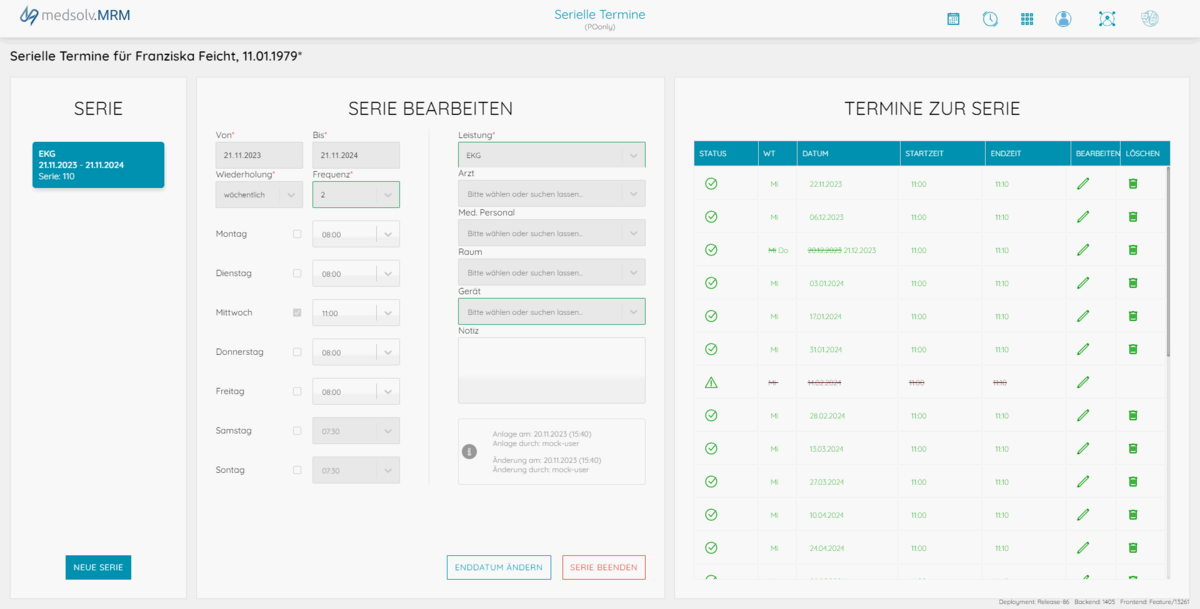Screen dimensions: 1200x609
Task: Toggle the Mittwoch checkbox
Action: tap(297, 313)
